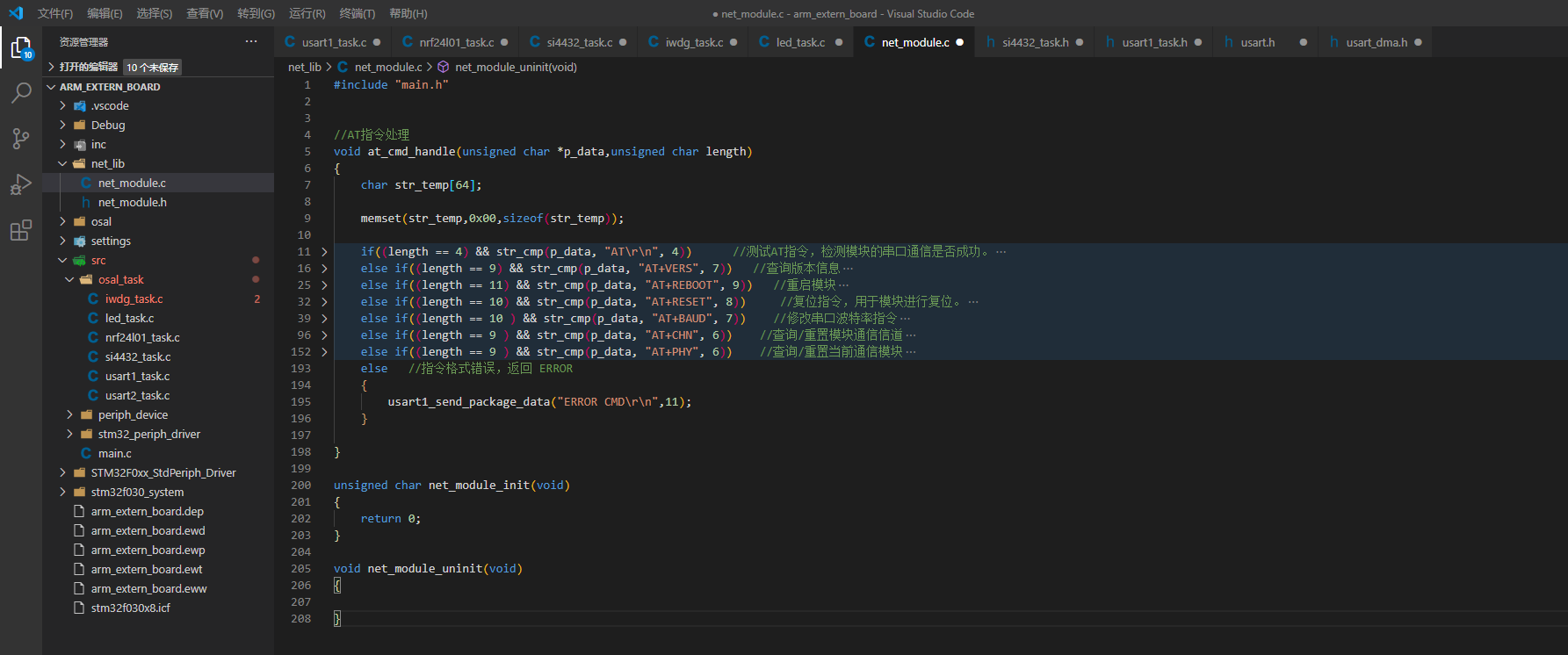This screenshot has width=1568, height=655.
Task: Switch to the usart_dma.h tab
Action: 1376,42
